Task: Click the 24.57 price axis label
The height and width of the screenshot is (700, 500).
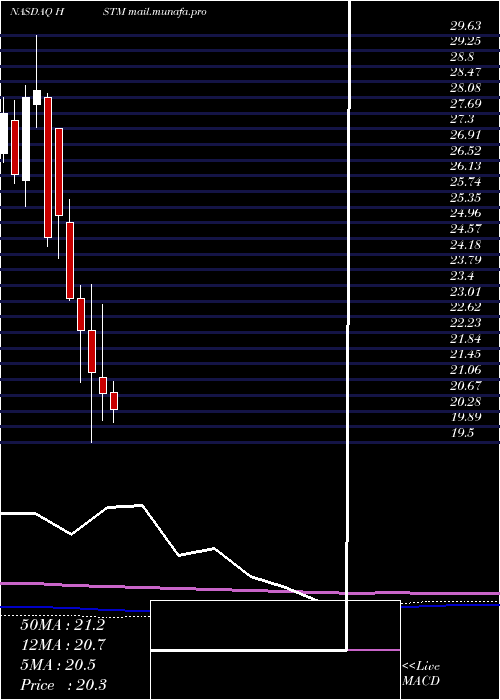Action: [465, 229]
